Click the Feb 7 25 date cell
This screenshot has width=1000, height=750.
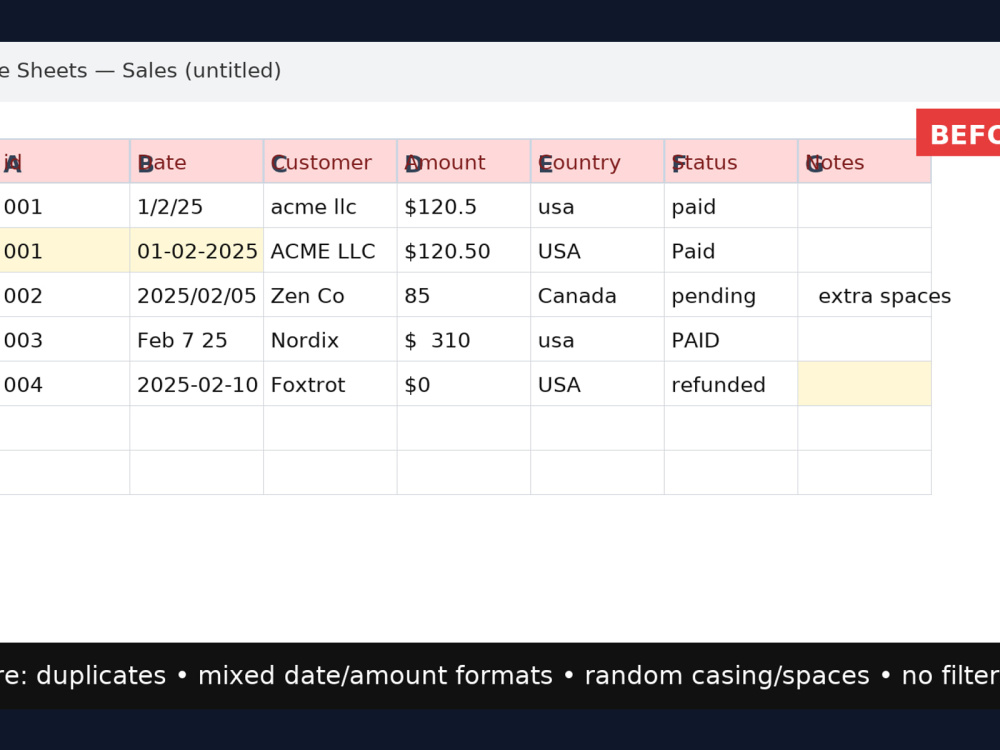(x=196, y=339)
